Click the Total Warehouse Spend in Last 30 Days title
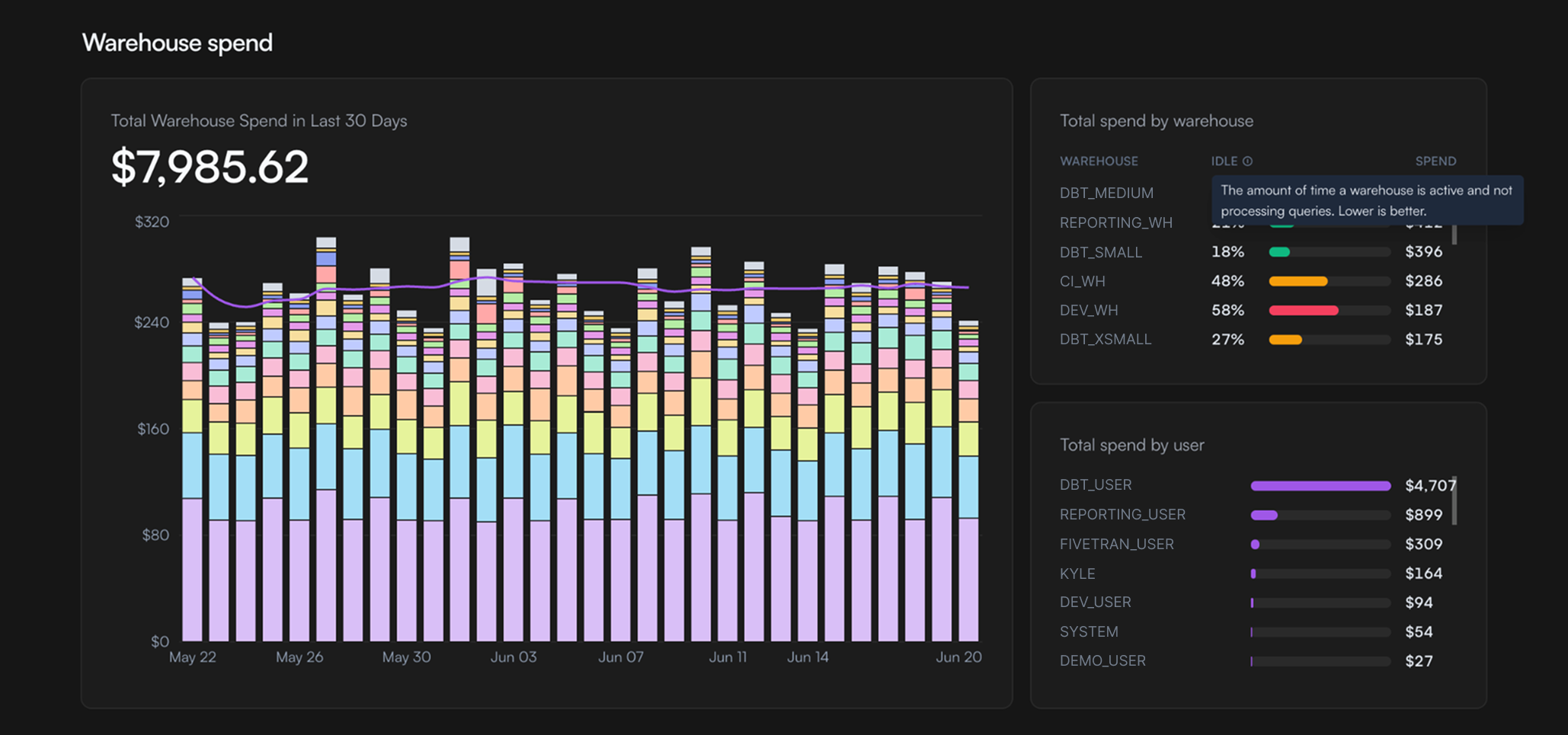 259,121
